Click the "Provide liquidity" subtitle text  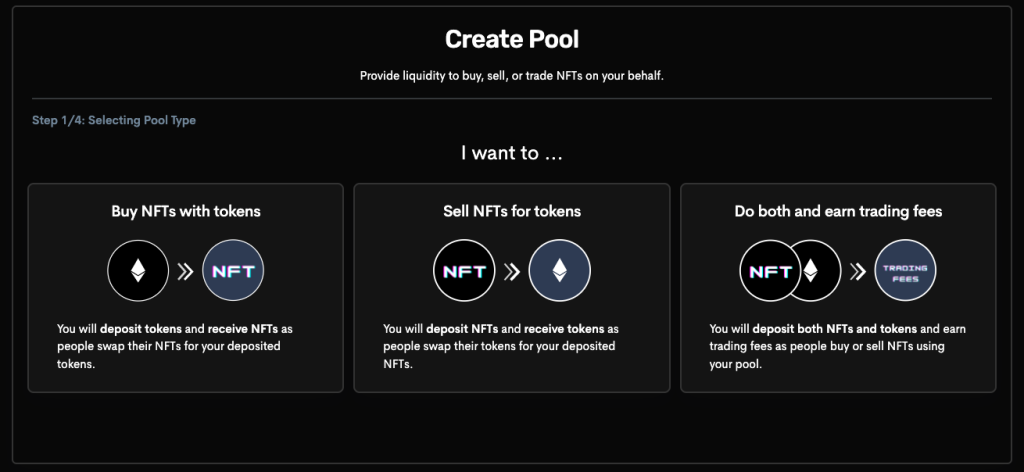[512, 75]
